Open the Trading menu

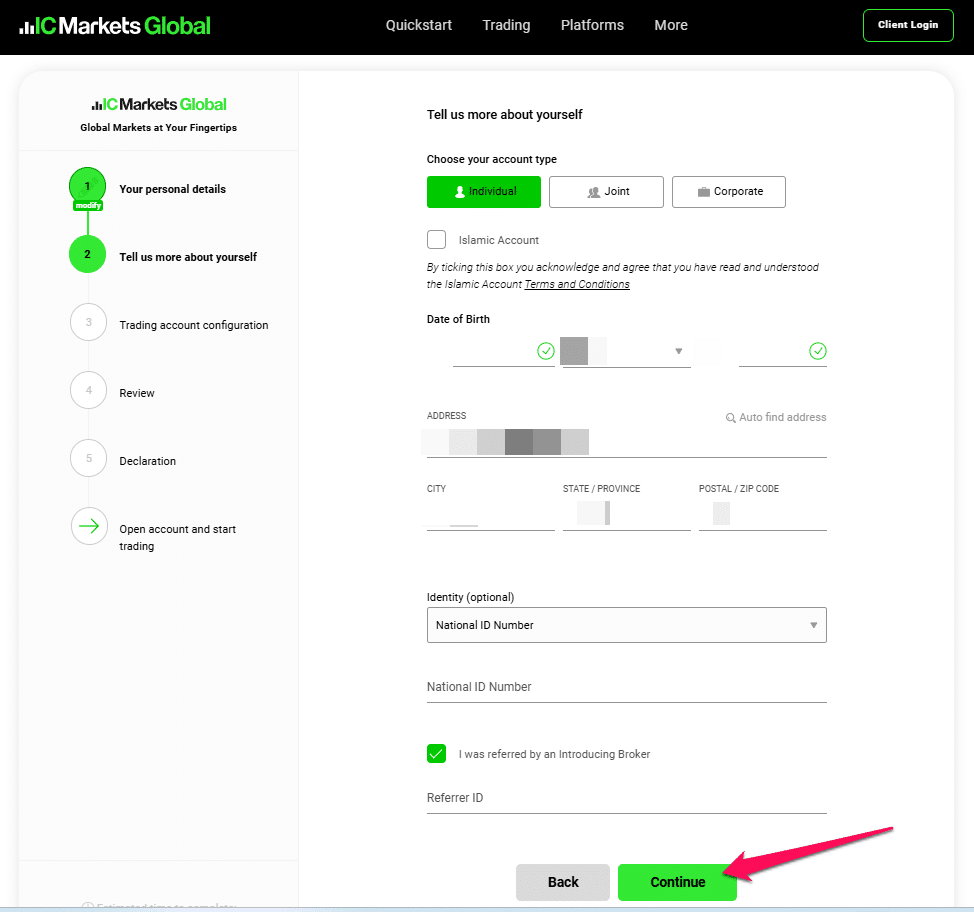(506, 25)
